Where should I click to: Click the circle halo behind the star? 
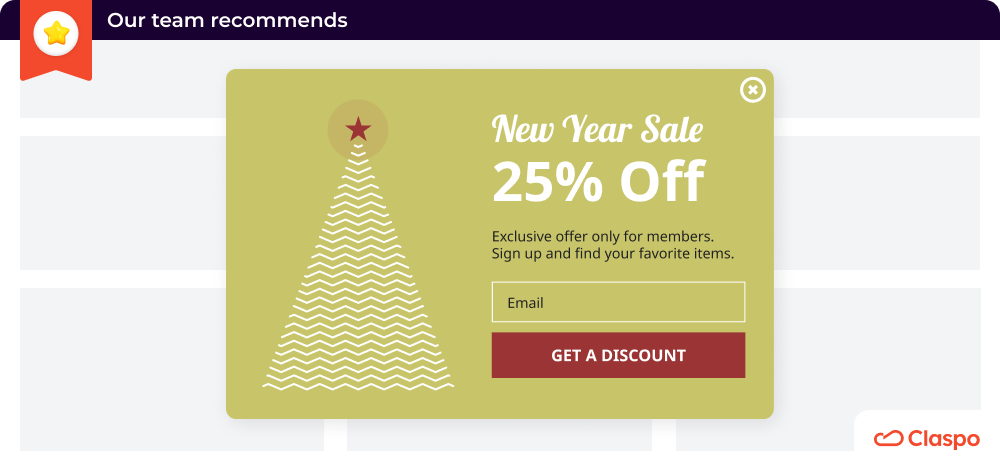[x=358, y=129]
